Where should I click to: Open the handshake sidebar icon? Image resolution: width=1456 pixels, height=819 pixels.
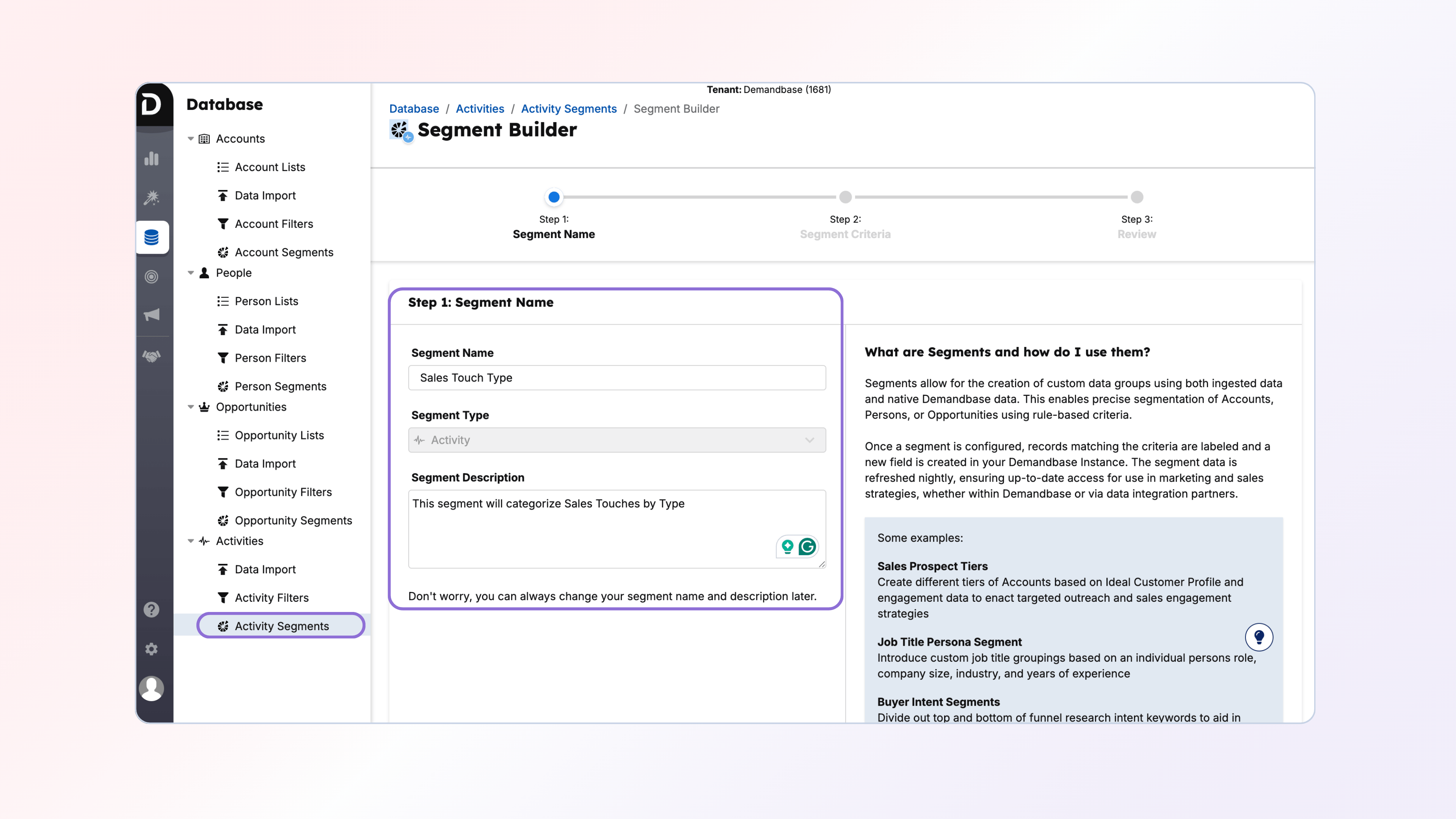click(152, 356)
